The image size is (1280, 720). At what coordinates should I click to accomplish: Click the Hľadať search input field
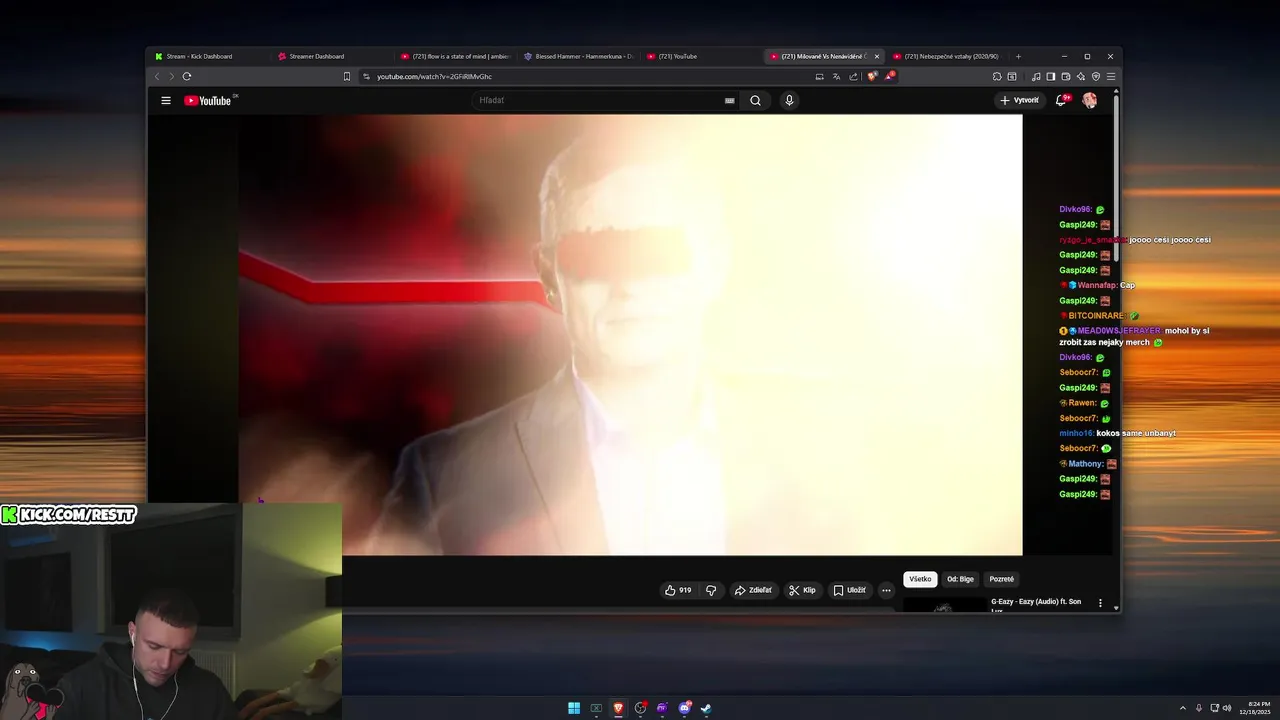pyautogui.click(x=600, y=100)
